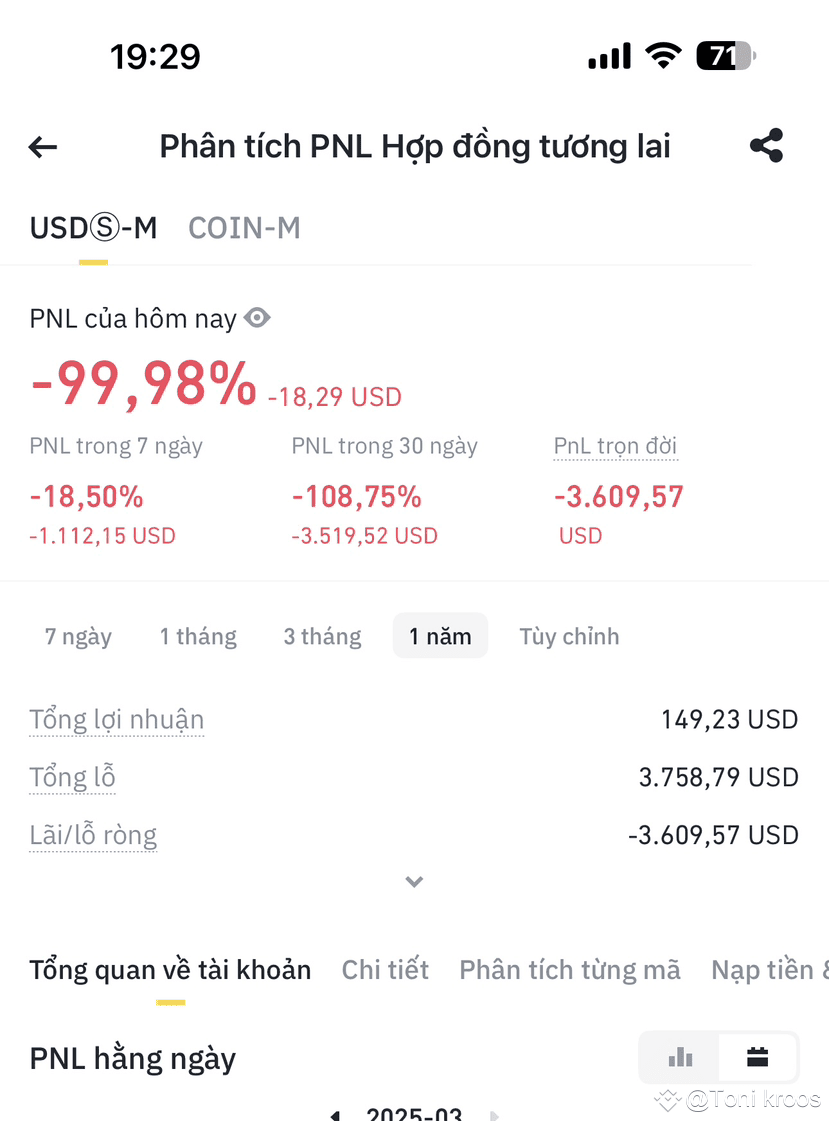
Task: Expand more stats with the chevron
Action: [414, 882]
